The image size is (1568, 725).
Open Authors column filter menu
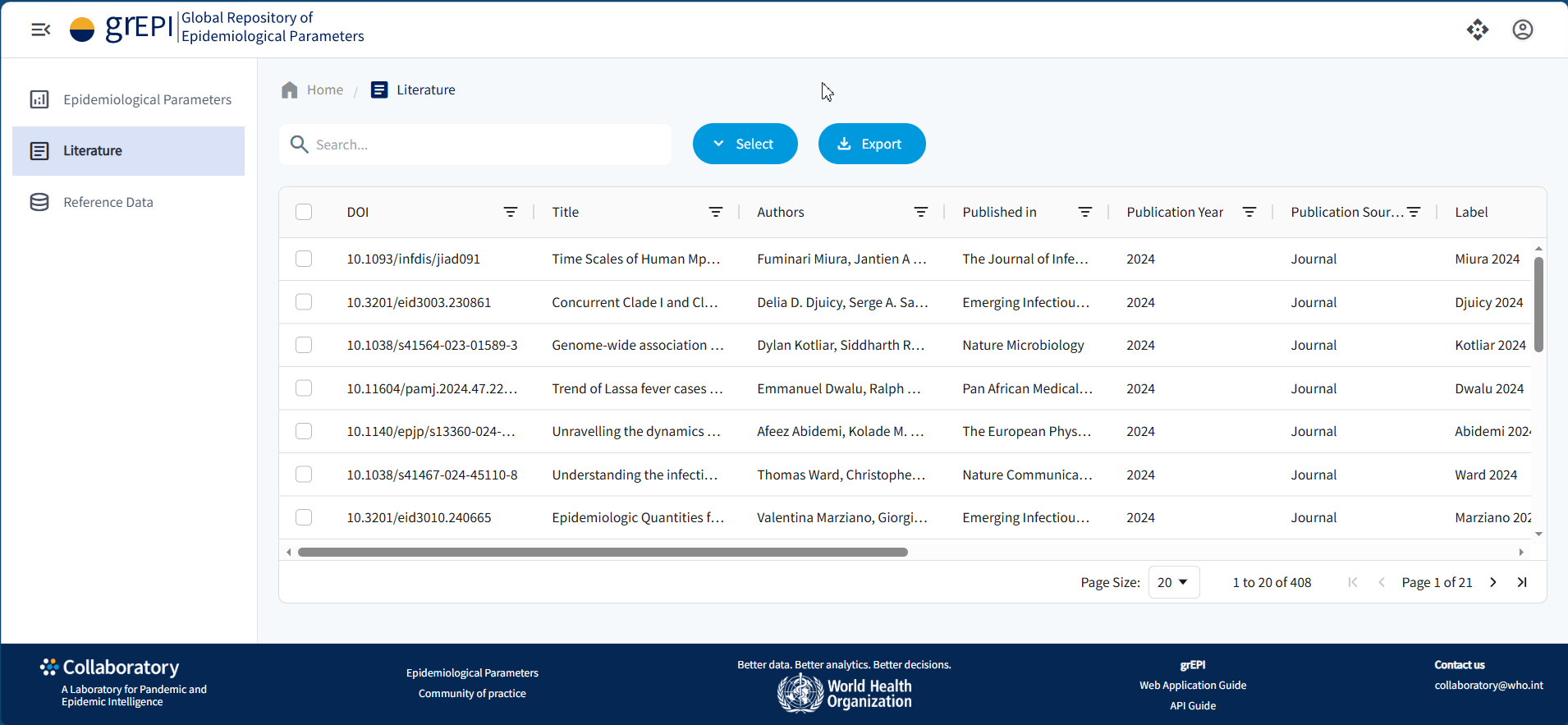920,212
